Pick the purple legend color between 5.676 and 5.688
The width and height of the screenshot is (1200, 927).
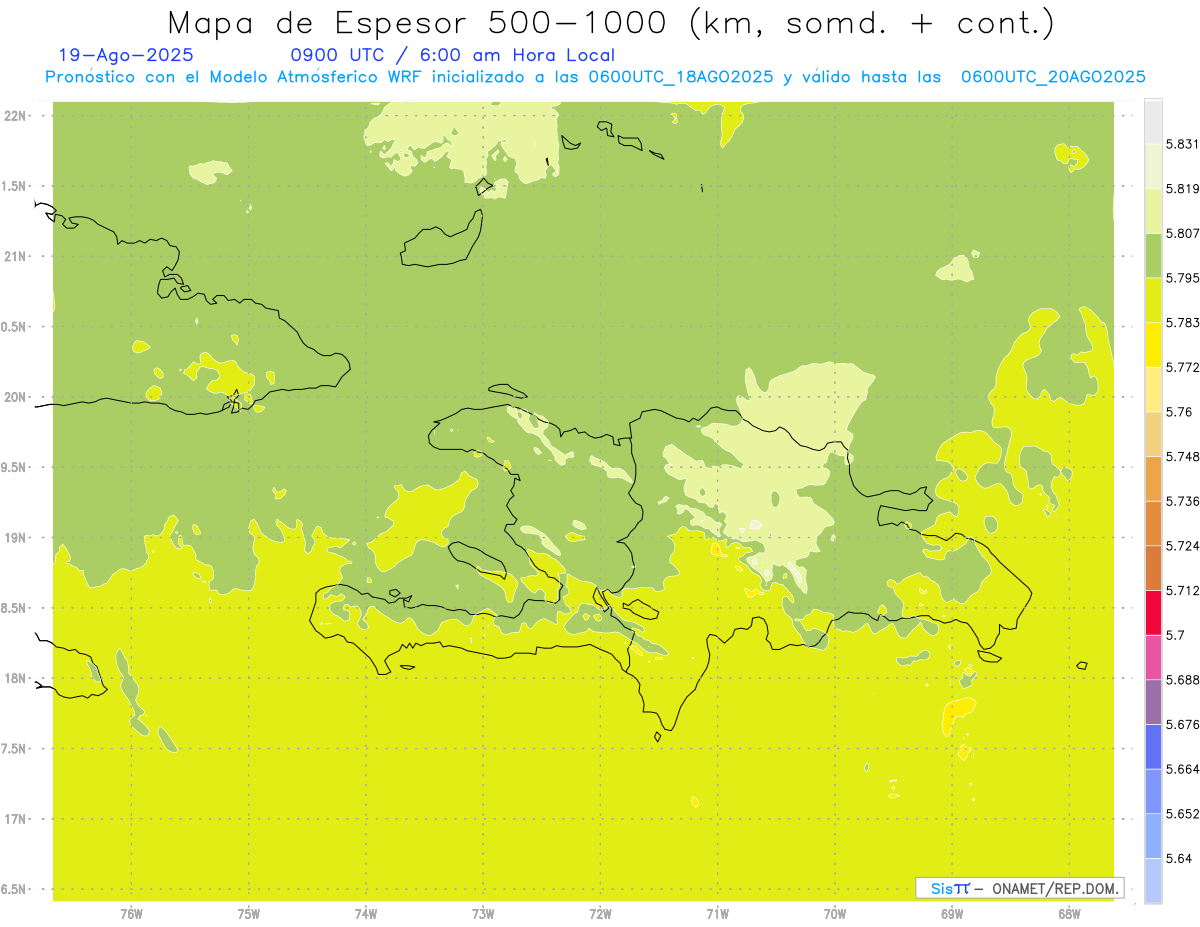click(1153, 702)
